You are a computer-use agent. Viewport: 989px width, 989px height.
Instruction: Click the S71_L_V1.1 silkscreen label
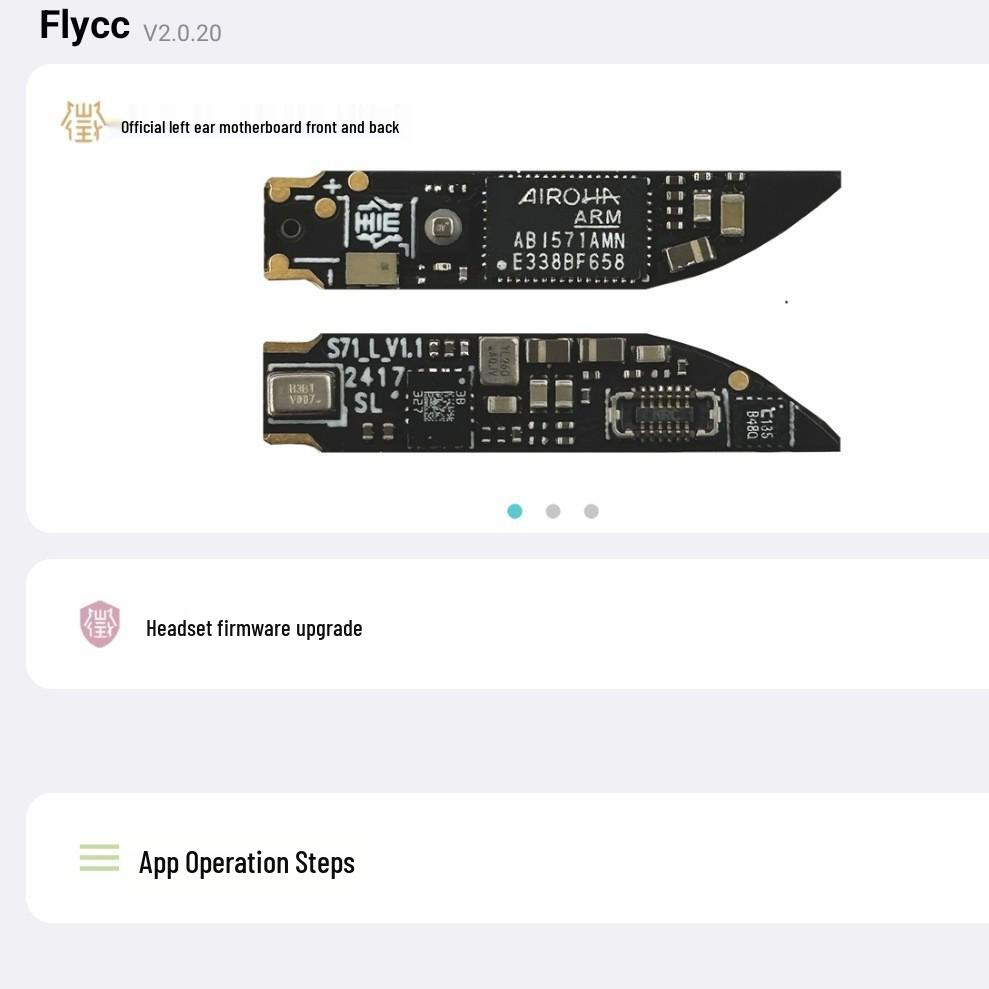pyautogui.click(x=375, y=348)
